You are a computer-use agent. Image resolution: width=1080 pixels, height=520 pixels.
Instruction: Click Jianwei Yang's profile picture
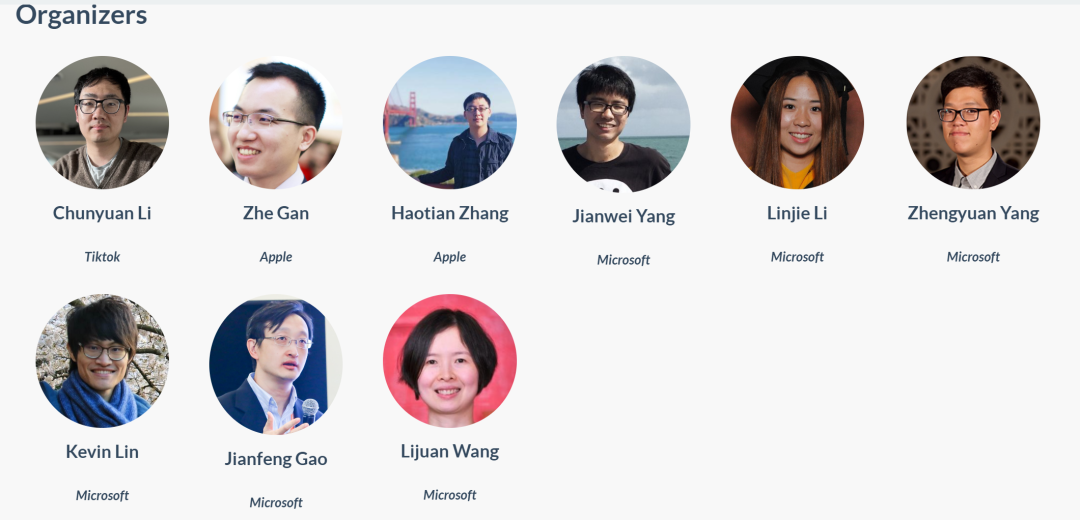coord(623,123)
